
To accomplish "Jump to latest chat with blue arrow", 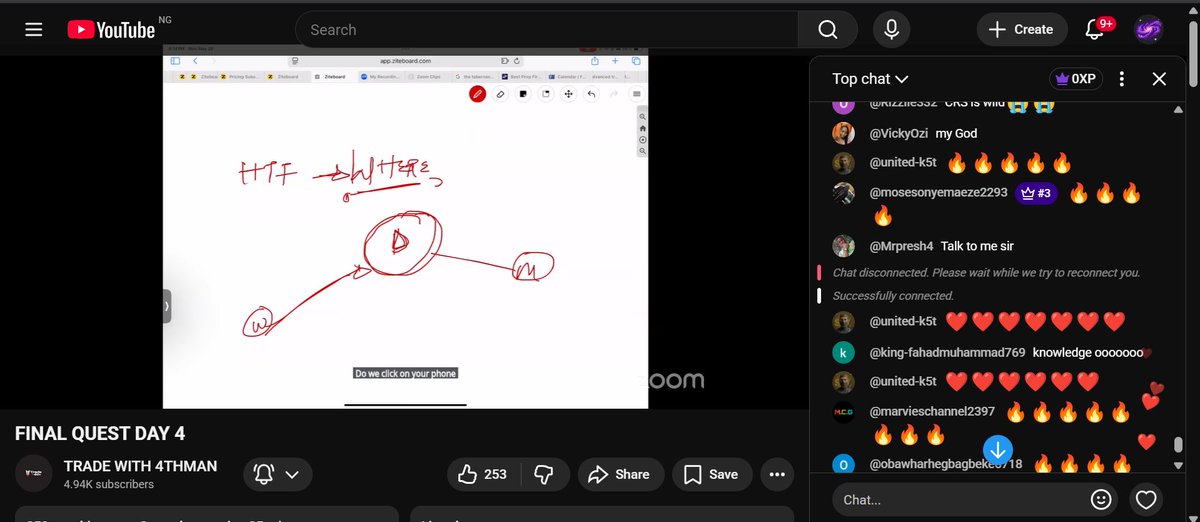I will click(998, 448).
